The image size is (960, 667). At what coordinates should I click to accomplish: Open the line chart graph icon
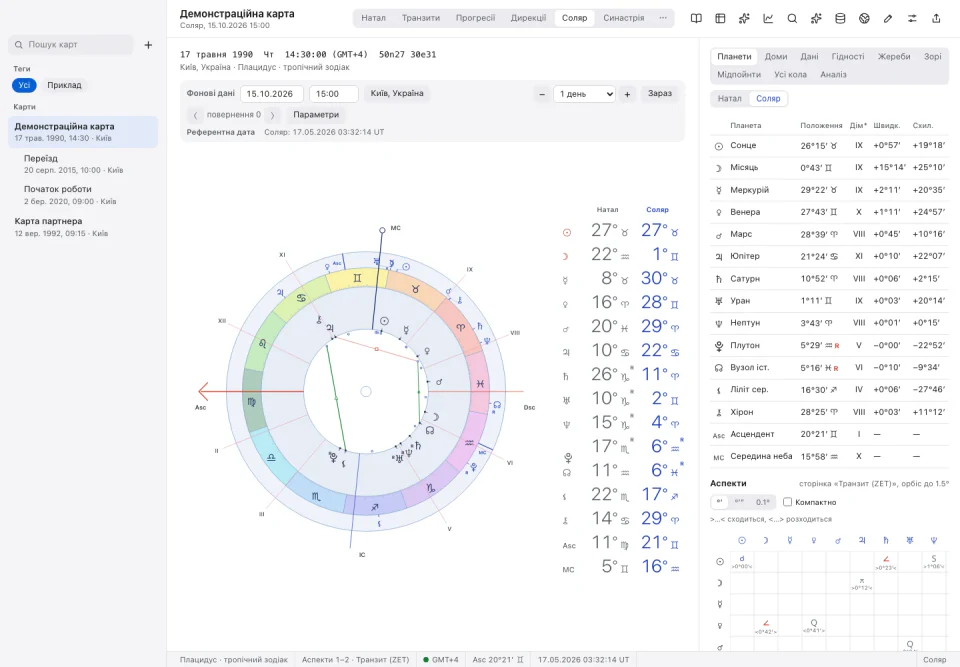tap(768, 18)
